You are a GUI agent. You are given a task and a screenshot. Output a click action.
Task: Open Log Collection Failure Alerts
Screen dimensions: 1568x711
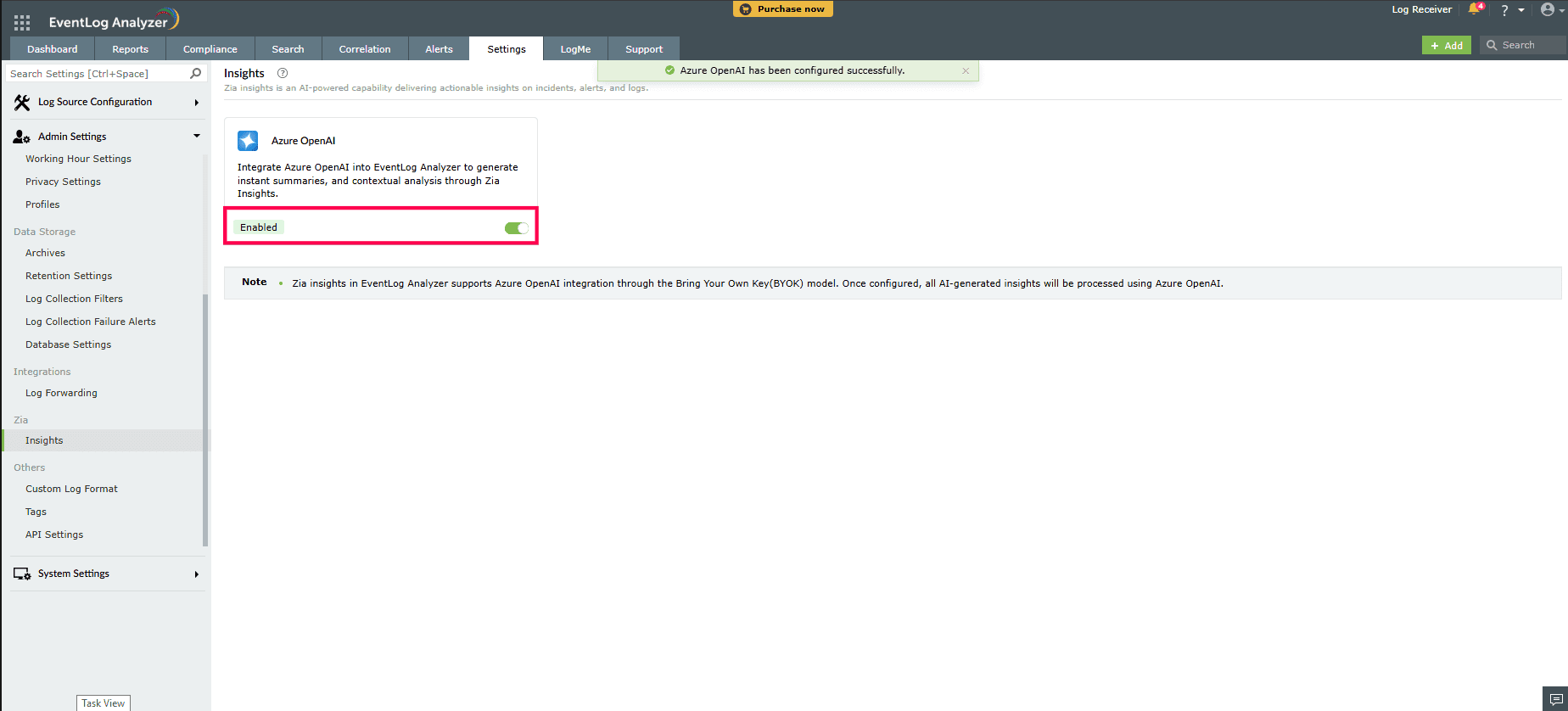coord(91,322)
